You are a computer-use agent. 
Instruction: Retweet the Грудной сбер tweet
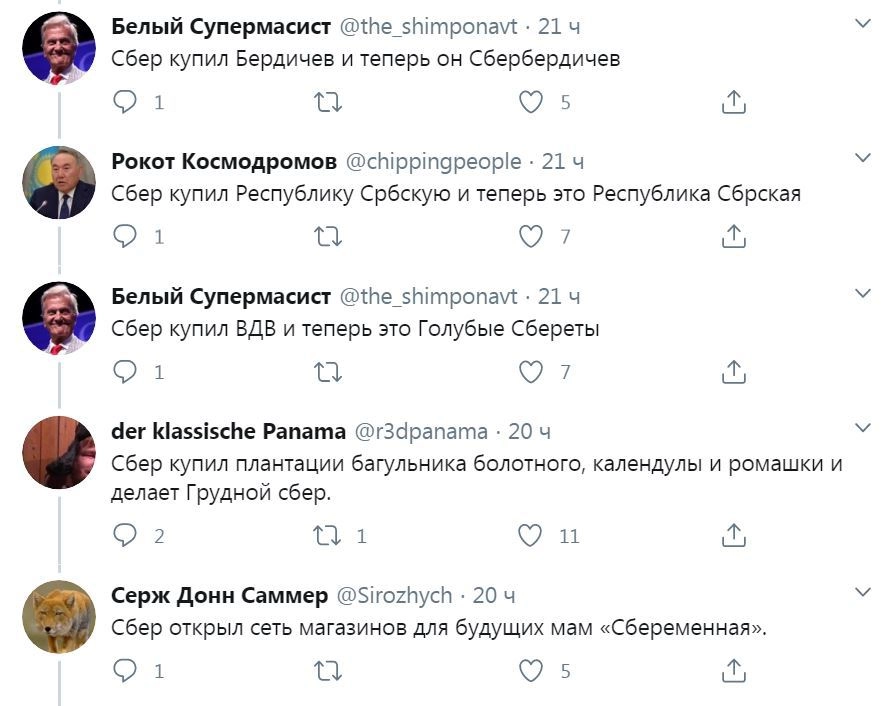(328, 536)
